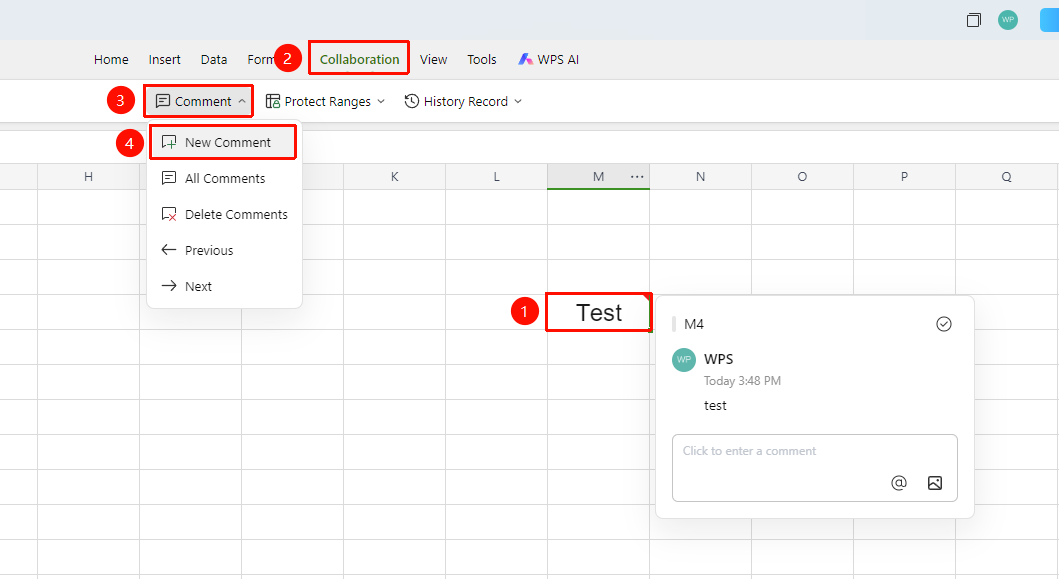Click the "Today 3:48 PM" timestamp

pos(742,381)
